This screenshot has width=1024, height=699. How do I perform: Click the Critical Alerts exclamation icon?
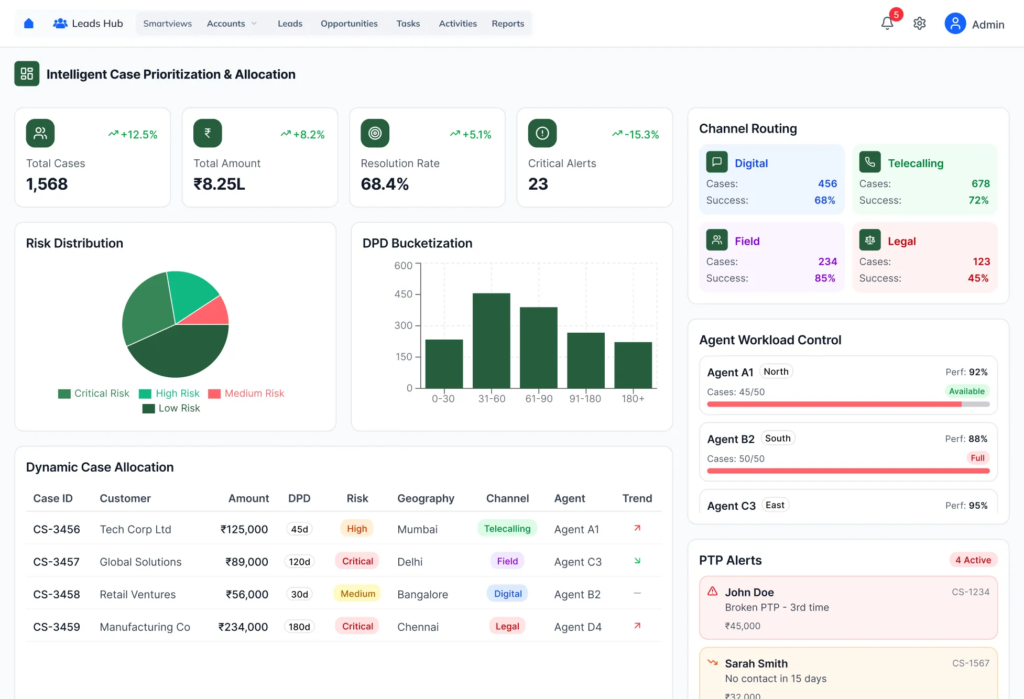click(x=542, y=133)
